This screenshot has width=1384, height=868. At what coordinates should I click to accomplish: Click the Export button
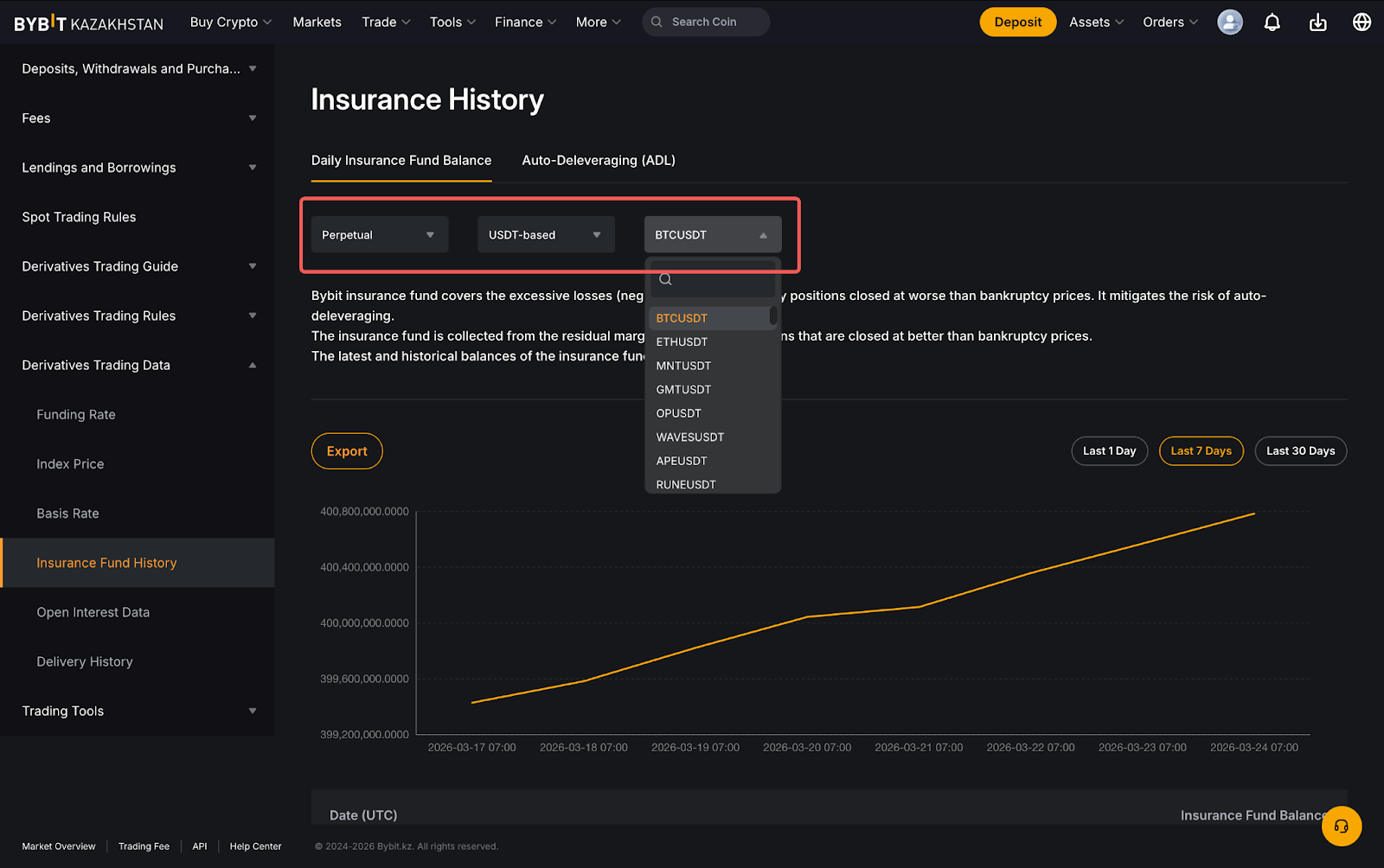click(347, 451)
